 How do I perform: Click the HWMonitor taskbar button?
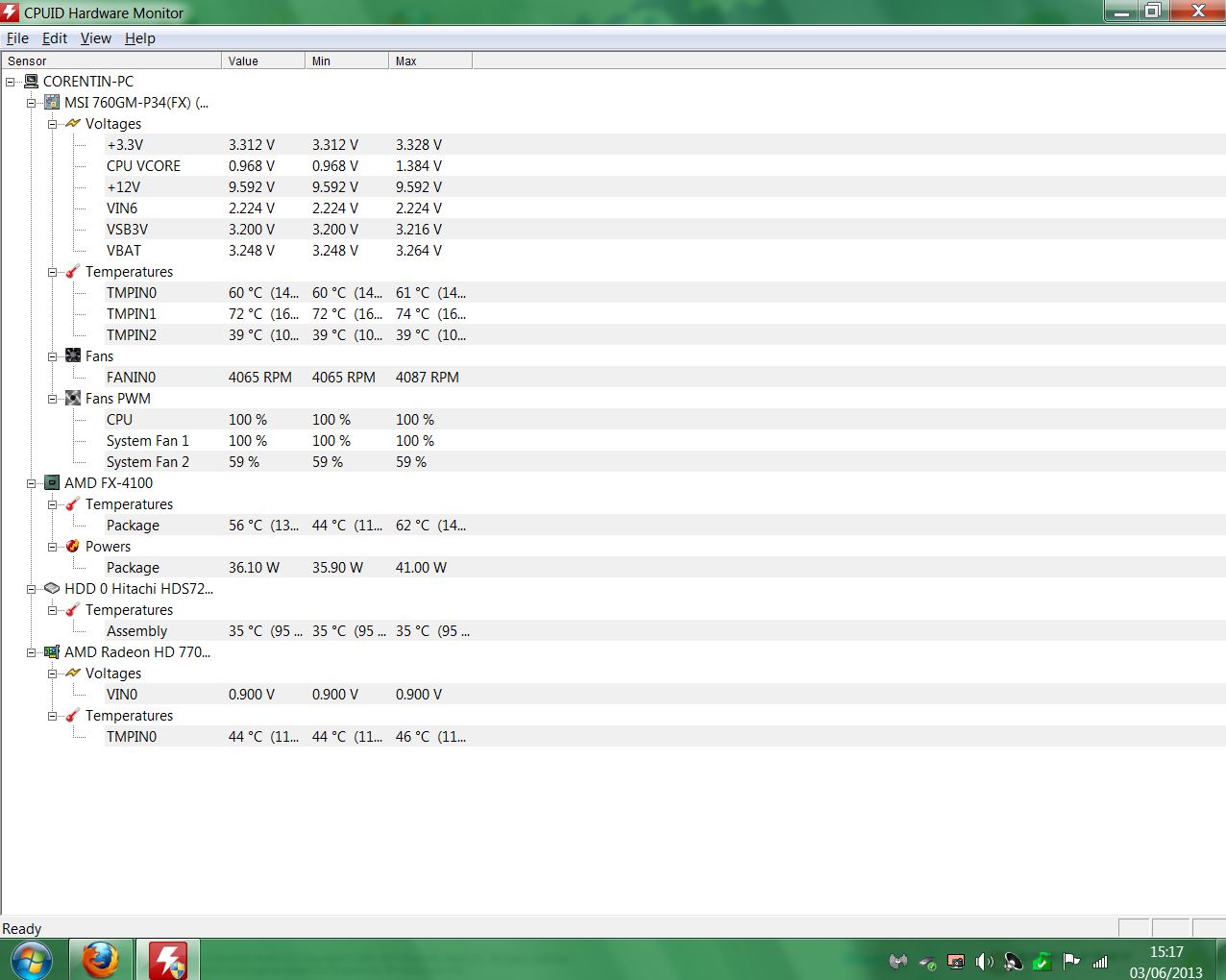[x=168, y=960]
